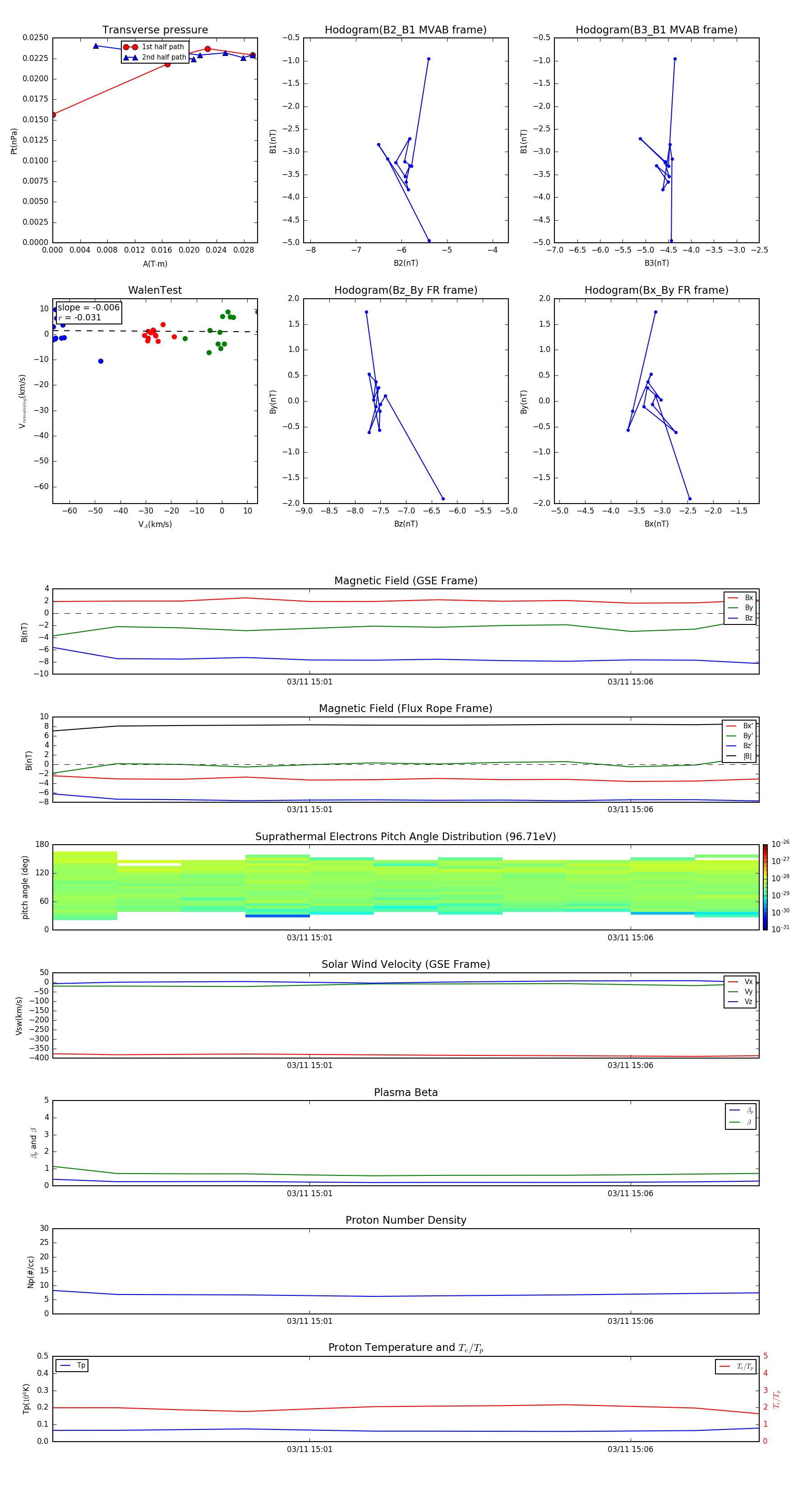This screenshot has height=1489, width=812.
Task: Click the 'Hodogram(B2_B1 MVAB frame)' title
Action: point(406,30)
